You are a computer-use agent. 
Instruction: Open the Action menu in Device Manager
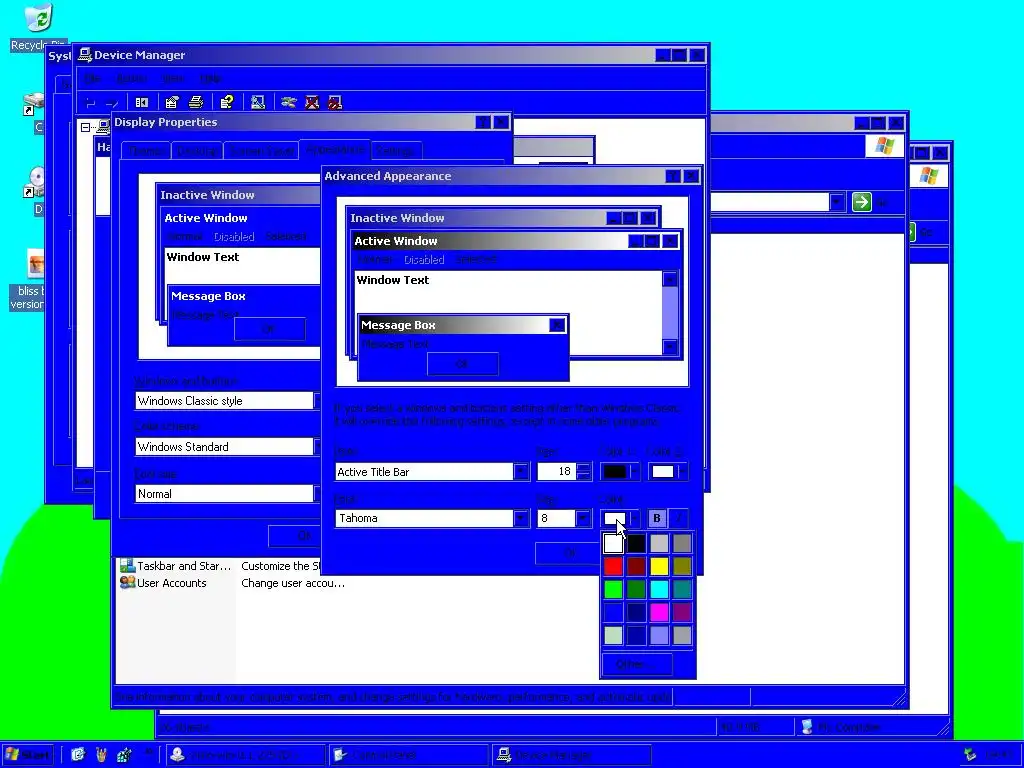[x=131, y=78]
